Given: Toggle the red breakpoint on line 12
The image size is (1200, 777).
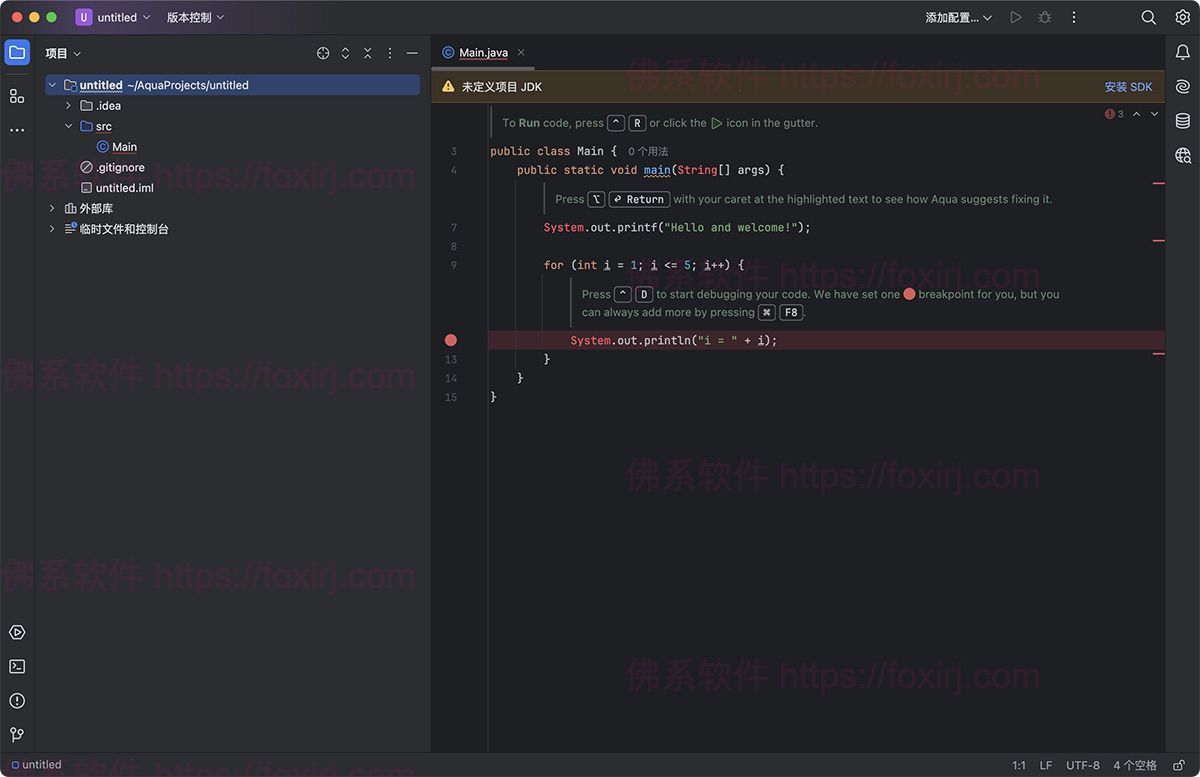Looking at the screenshot, I should pos(451,339).
